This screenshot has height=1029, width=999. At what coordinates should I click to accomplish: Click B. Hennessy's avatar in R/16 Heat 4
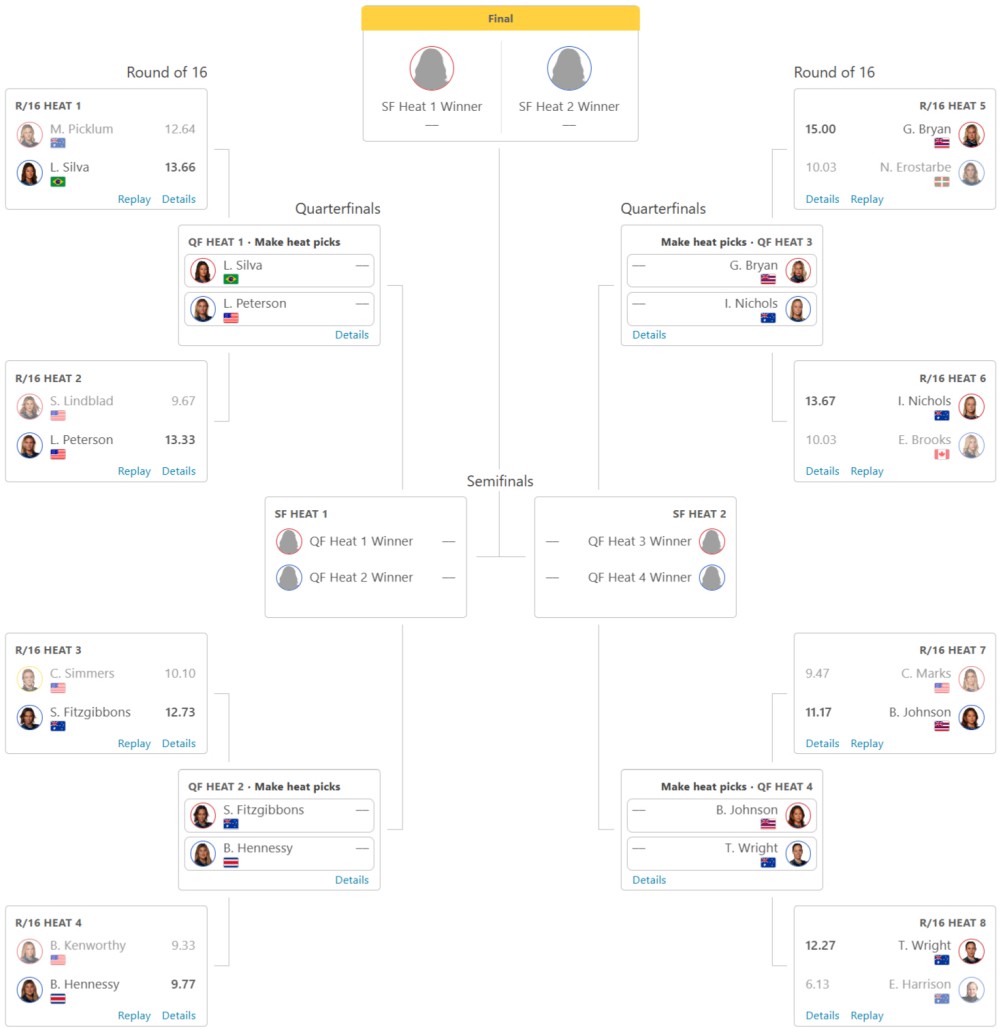tap(30, 990)
